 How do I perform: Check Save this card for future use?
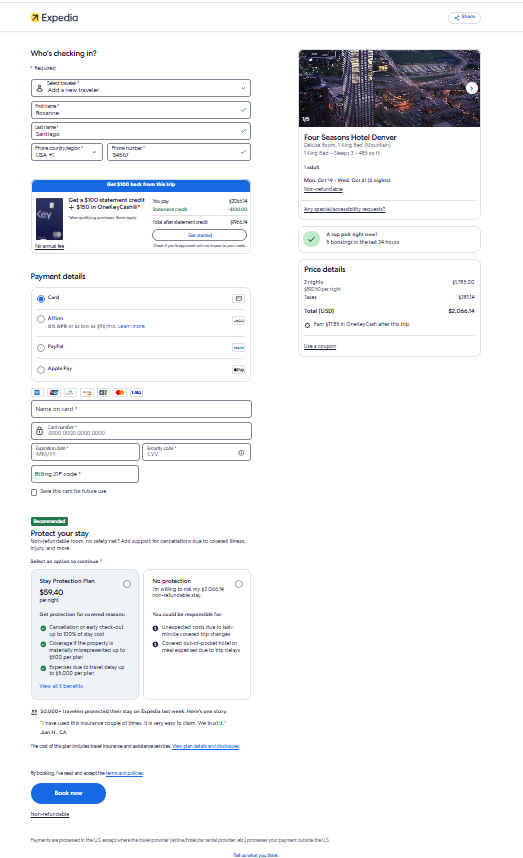click(34, 492)
